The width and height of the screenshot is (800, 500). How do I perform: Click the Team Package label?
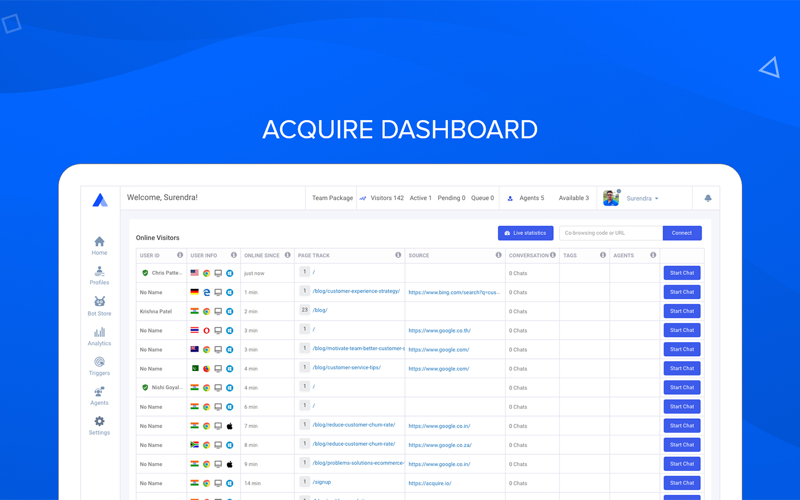click(x=332, y=198)
